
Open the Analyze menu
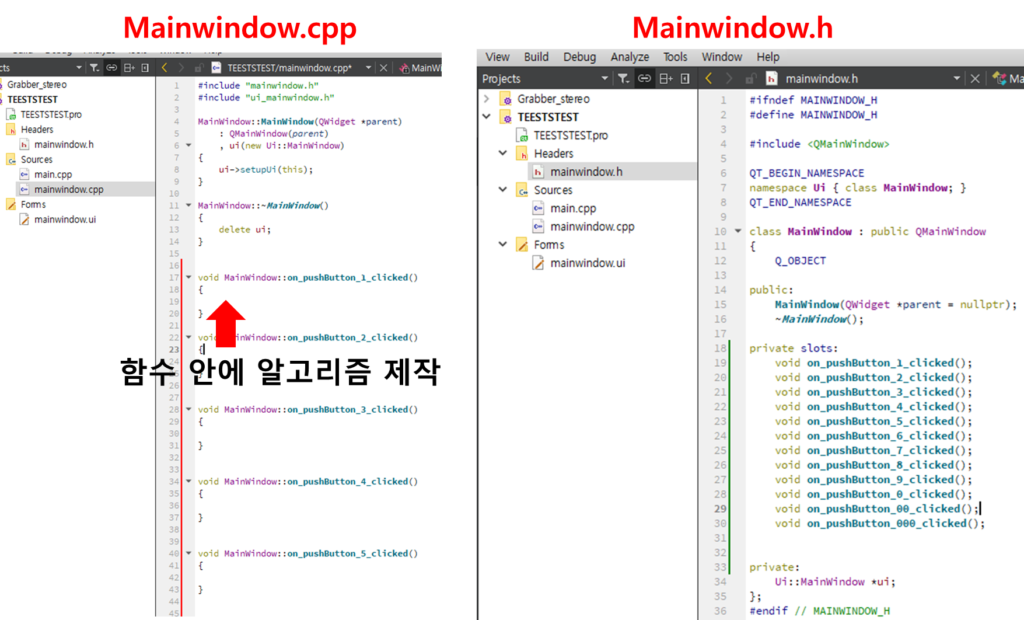[629, 57]
